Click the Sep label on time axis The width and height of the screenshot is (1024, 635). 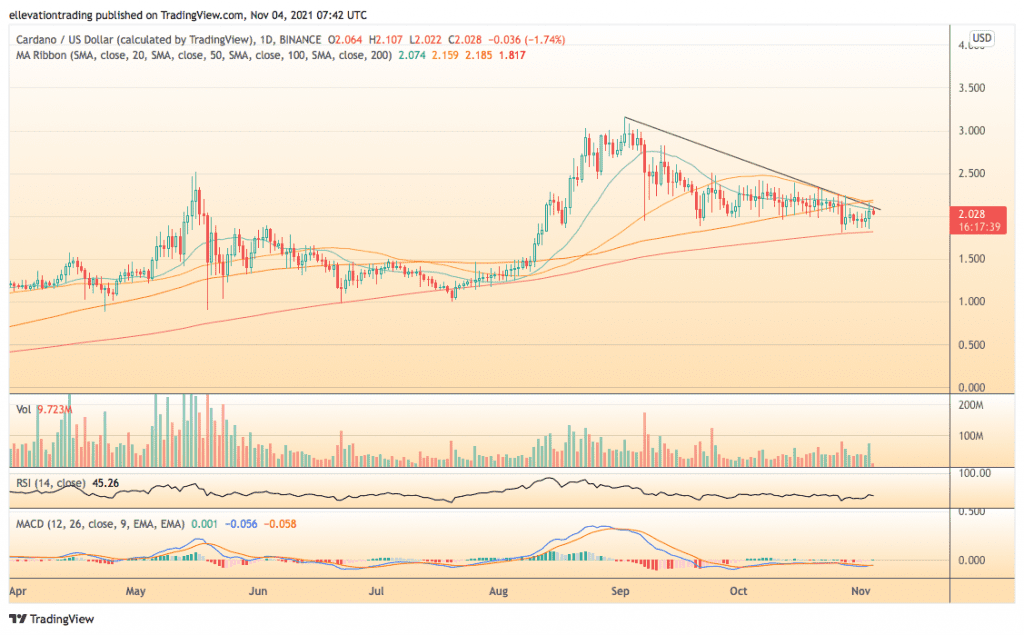(x=620, y=591)
